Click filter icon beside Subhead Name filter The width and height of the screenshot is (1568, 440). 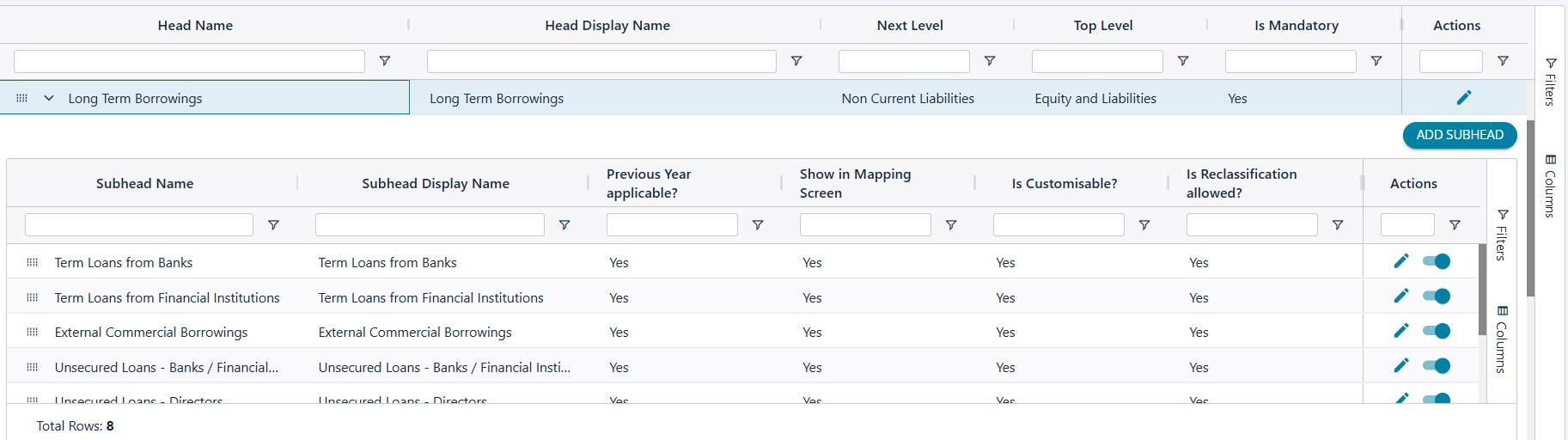[273, 225]
